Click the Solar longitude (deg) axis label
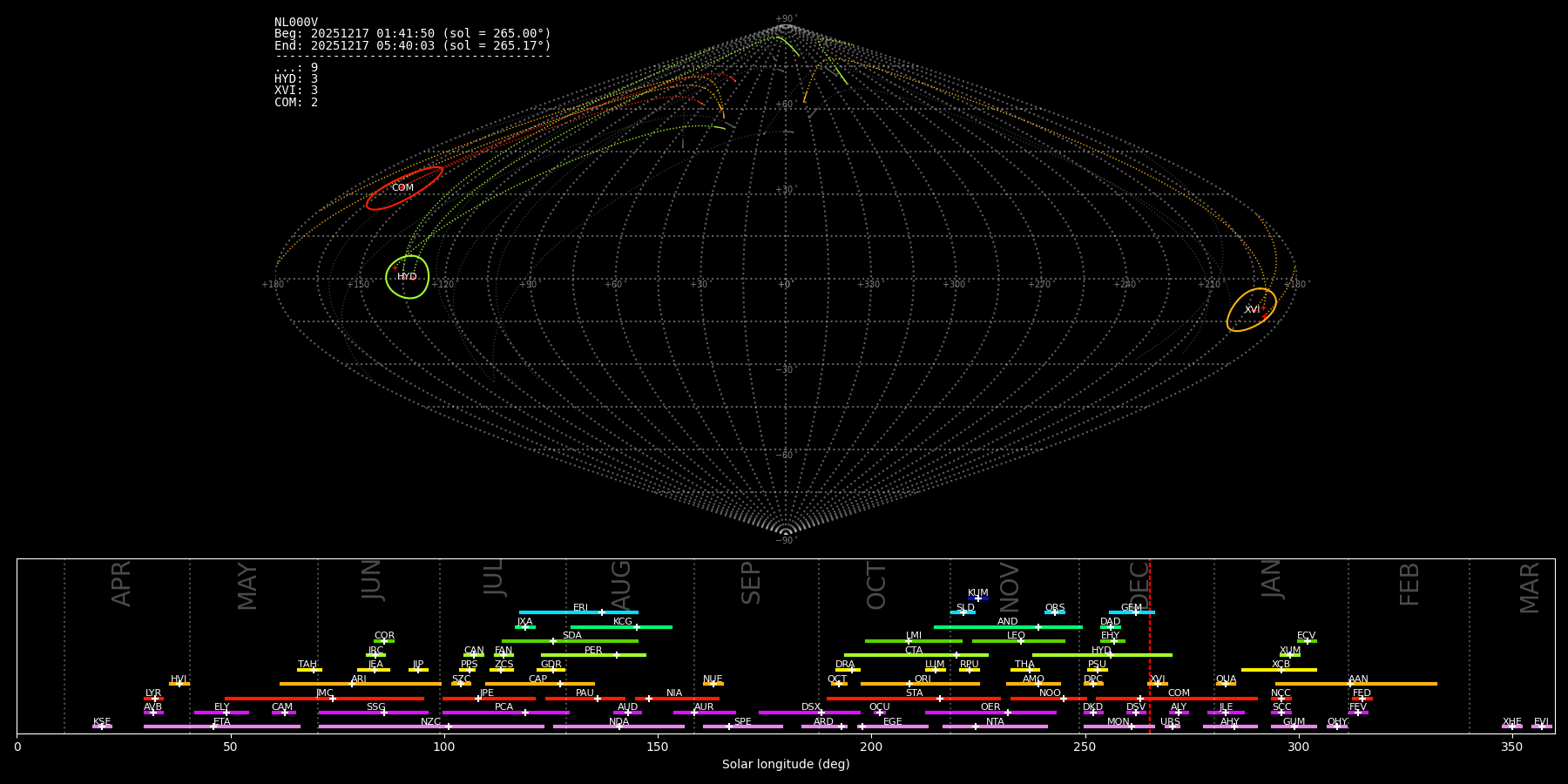 coord(785,765)
